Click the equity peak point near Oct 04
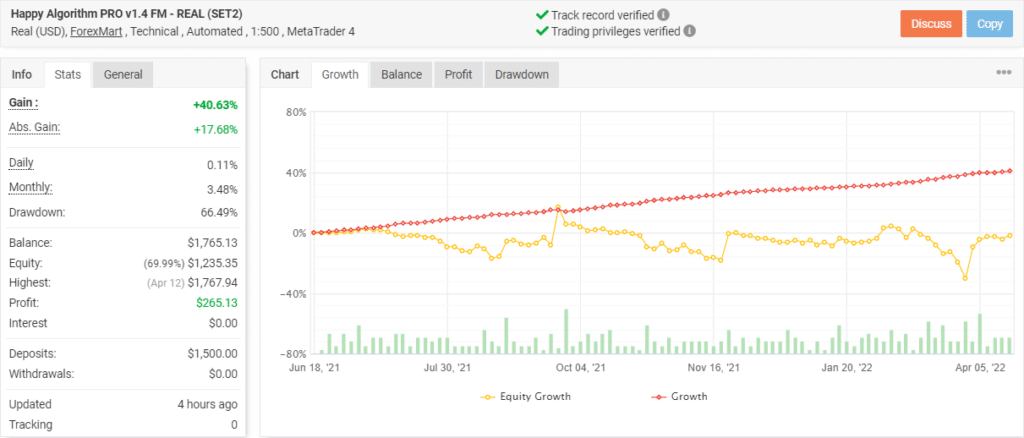 coord(558,207)
